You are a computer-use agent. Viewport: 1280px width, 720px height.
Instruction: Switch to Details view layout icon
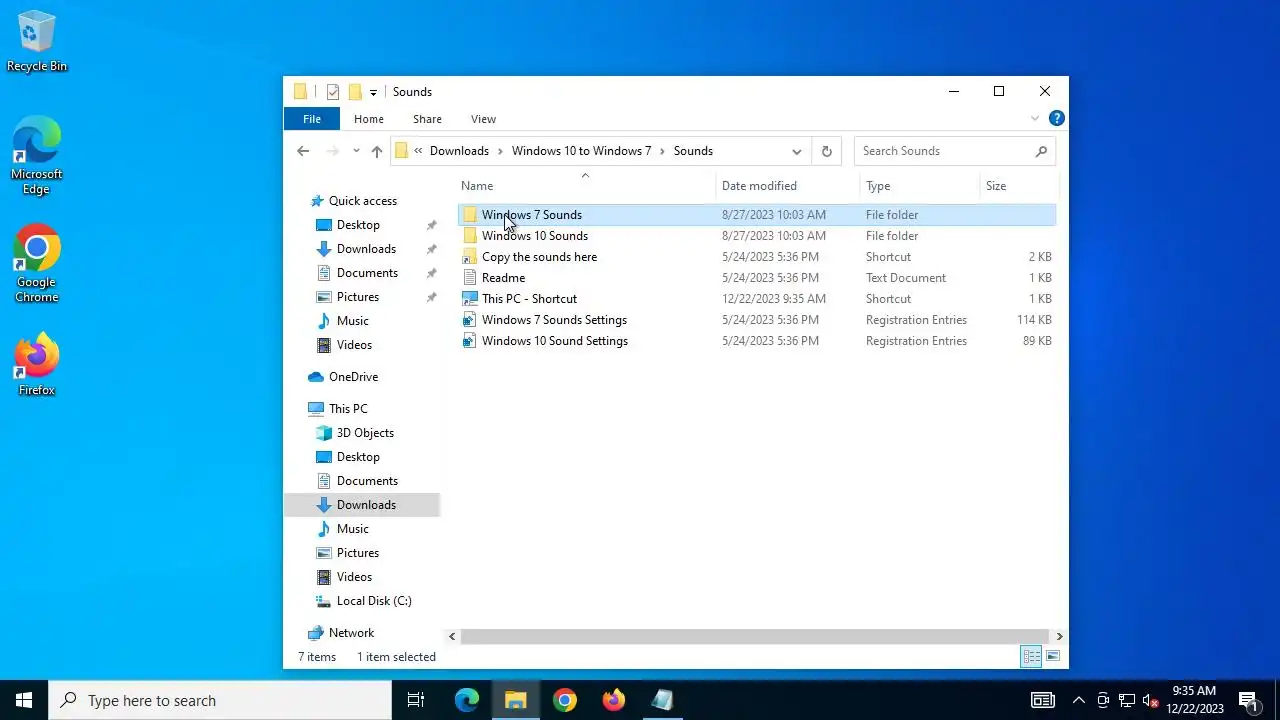1031,657
